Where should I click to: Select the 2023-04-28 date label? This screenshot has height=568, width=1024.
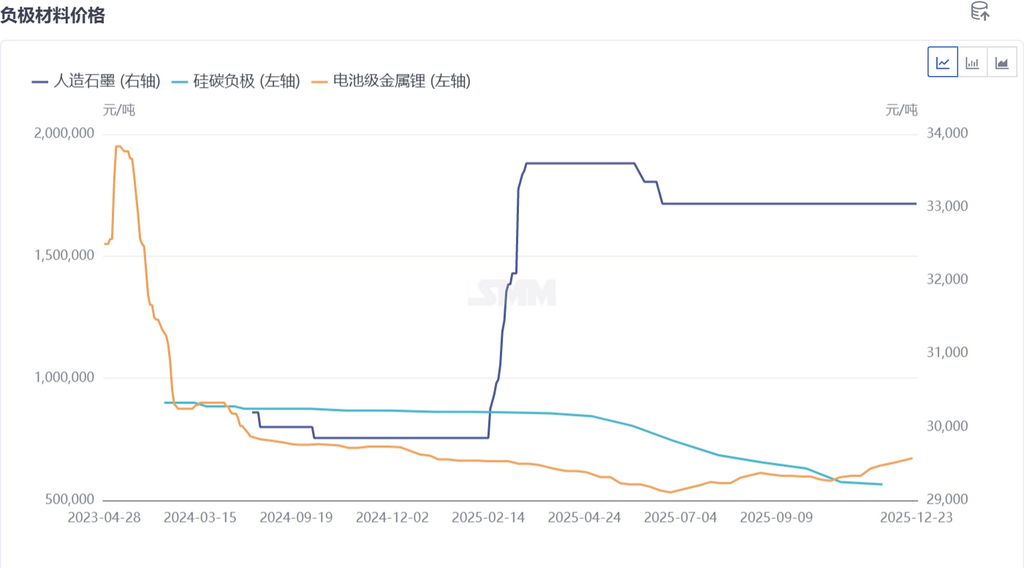[104, 518]
